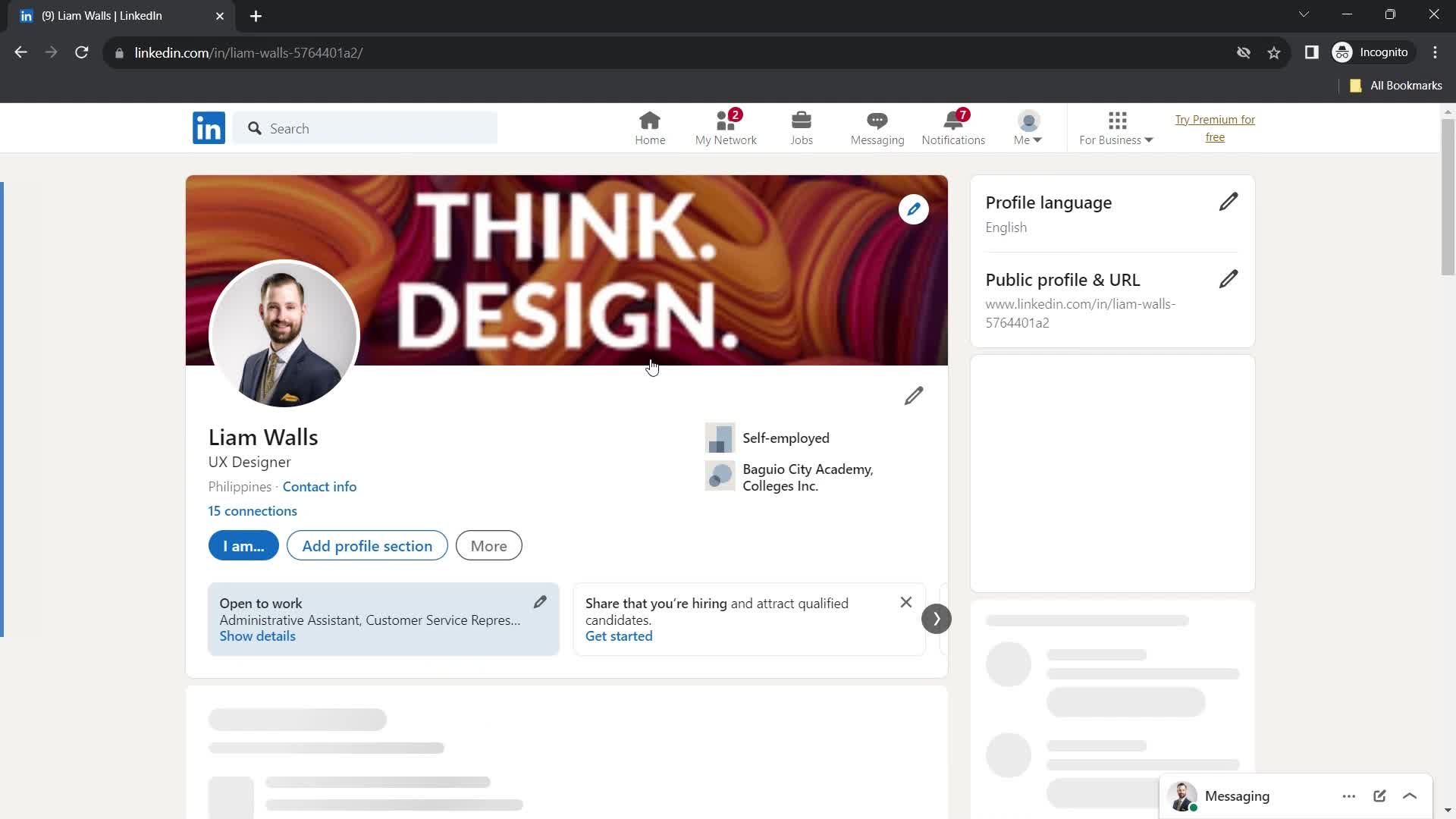Image resolution: width=1456 pixels, height=819 pixels.
Task: Click the Jobs icon
Action: coord(801,127)
